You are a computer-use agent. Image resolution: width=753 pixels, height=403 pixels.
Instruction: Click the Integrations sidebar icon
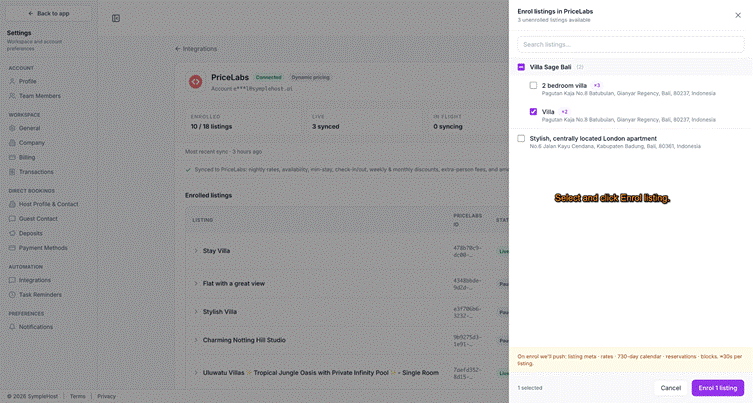pyautogui.click(x=12, y=280)
